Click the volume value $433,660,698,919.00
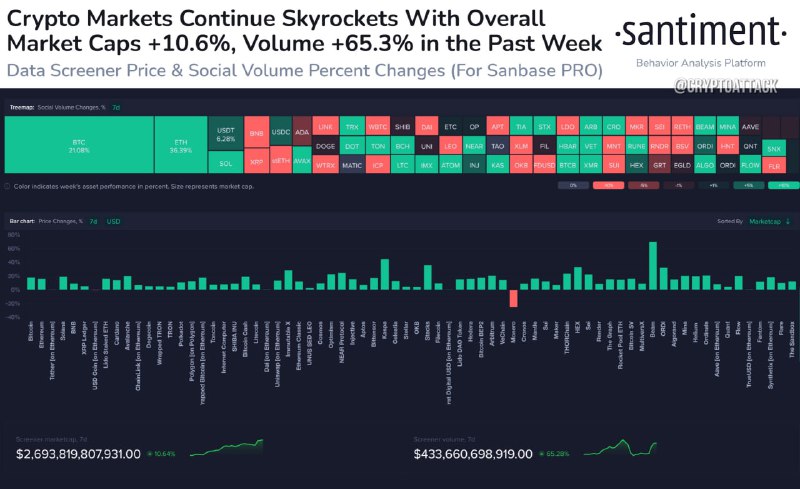800x489 pixels. pos(473,454)
